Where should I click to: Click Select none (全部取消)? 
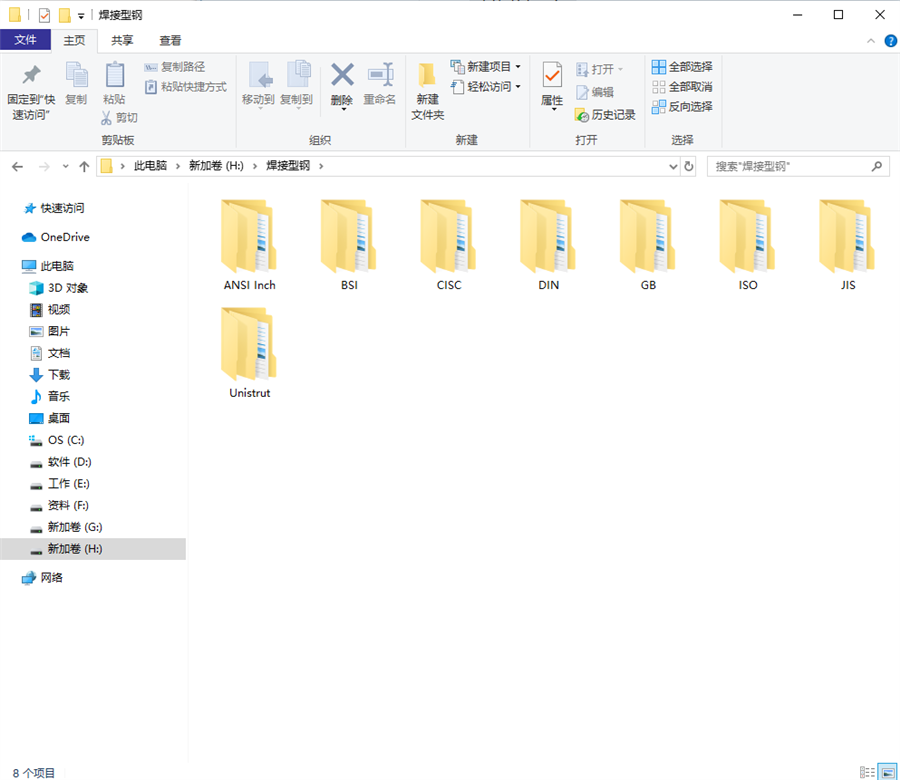[682, 87]
